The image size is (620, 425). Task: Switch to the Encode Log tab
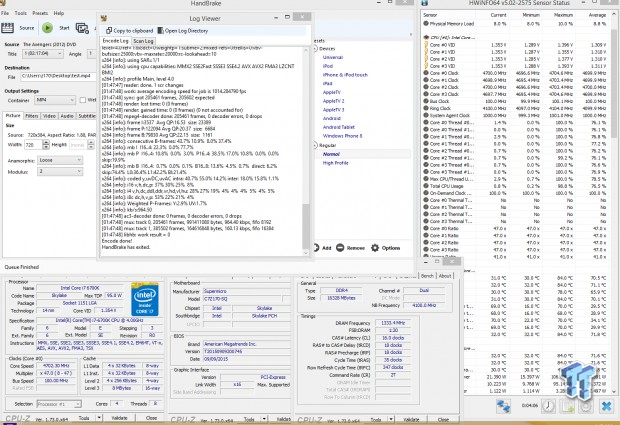[x=115, y=41]
